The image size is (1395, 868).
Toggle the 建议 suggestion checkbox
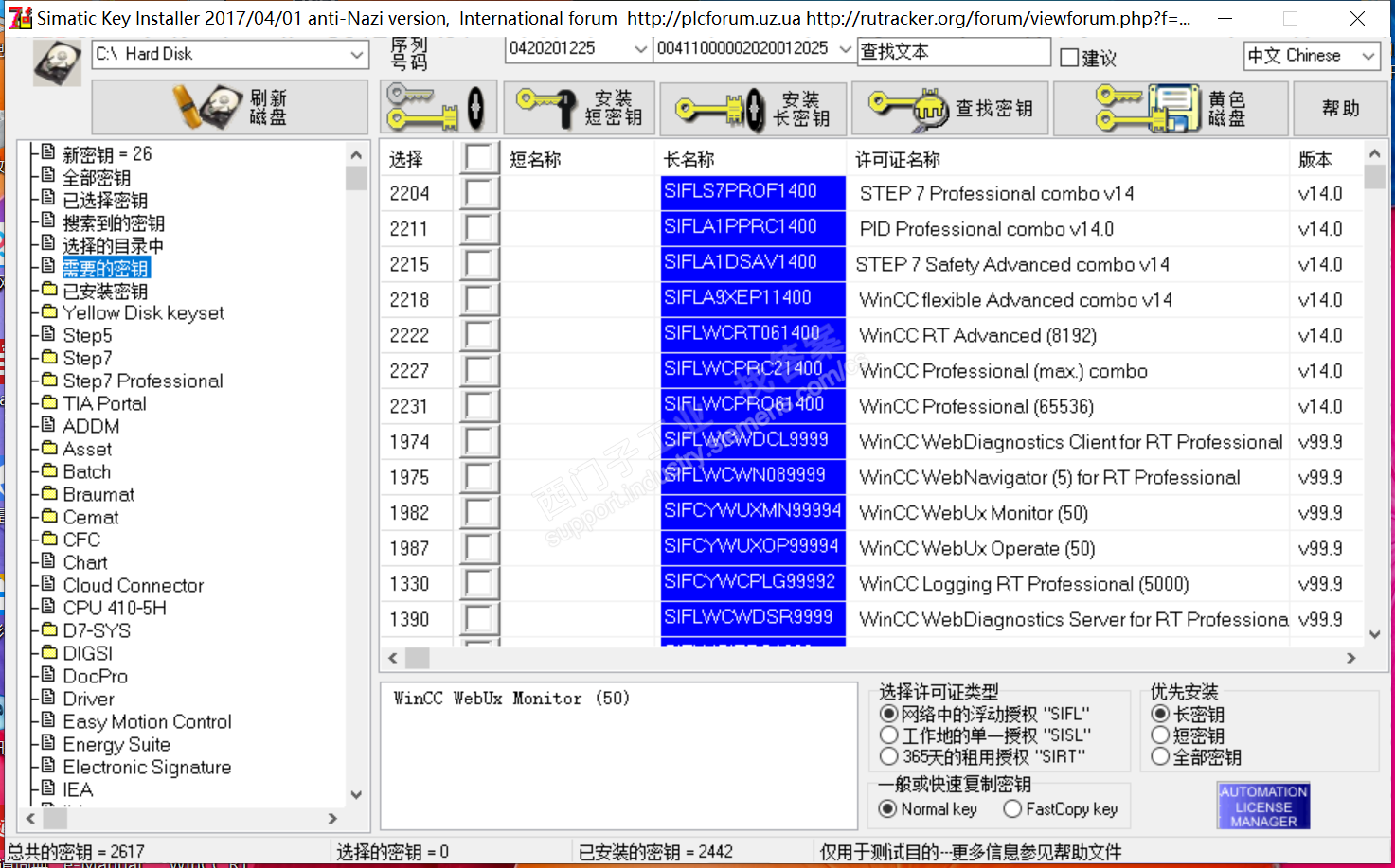pos(1069,58)
